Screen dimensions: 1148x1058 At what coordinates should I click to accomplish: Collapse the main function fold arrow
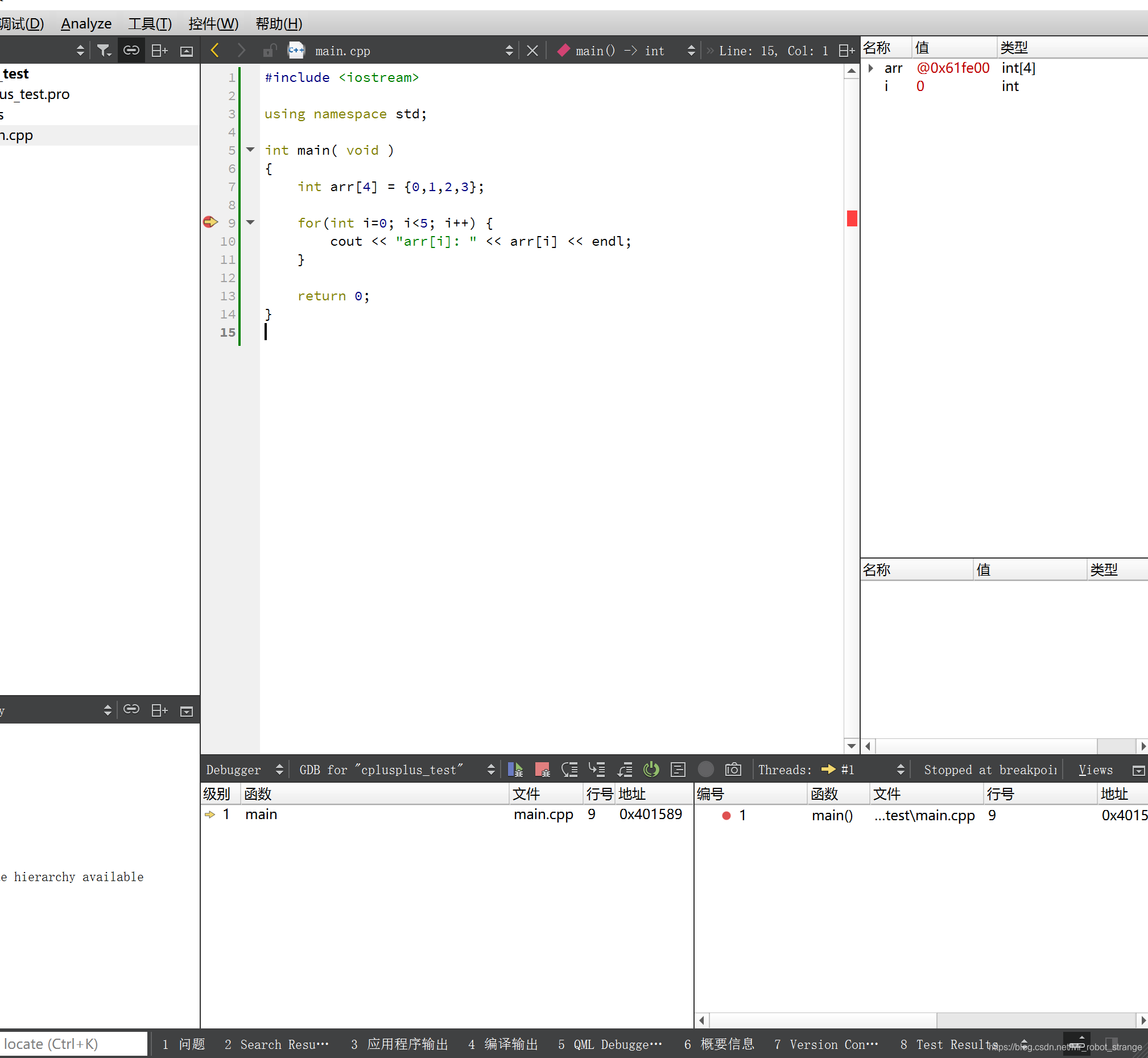pos(250,150)
